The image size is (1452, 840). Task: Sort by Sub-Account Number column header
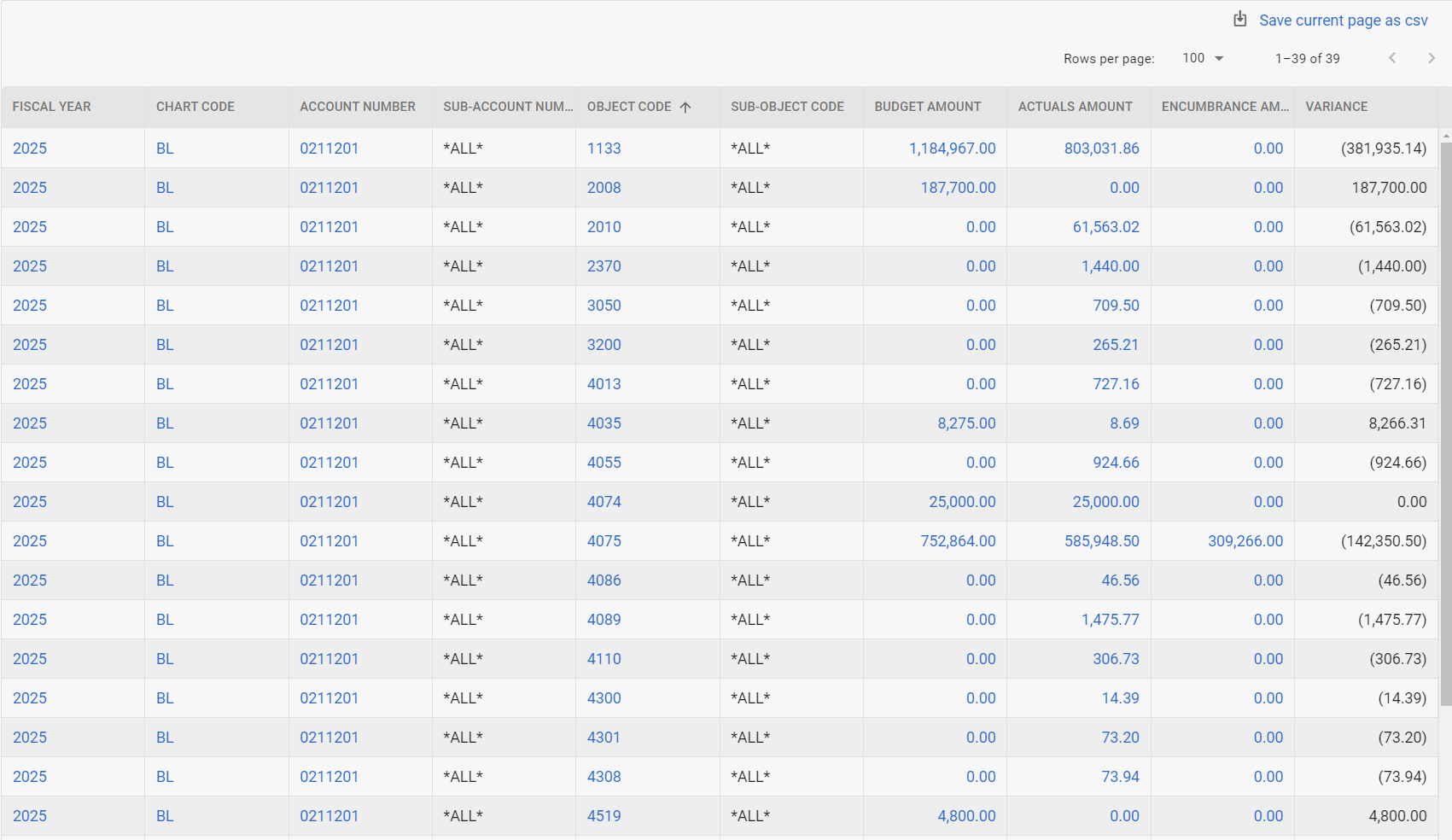point(508,107)
